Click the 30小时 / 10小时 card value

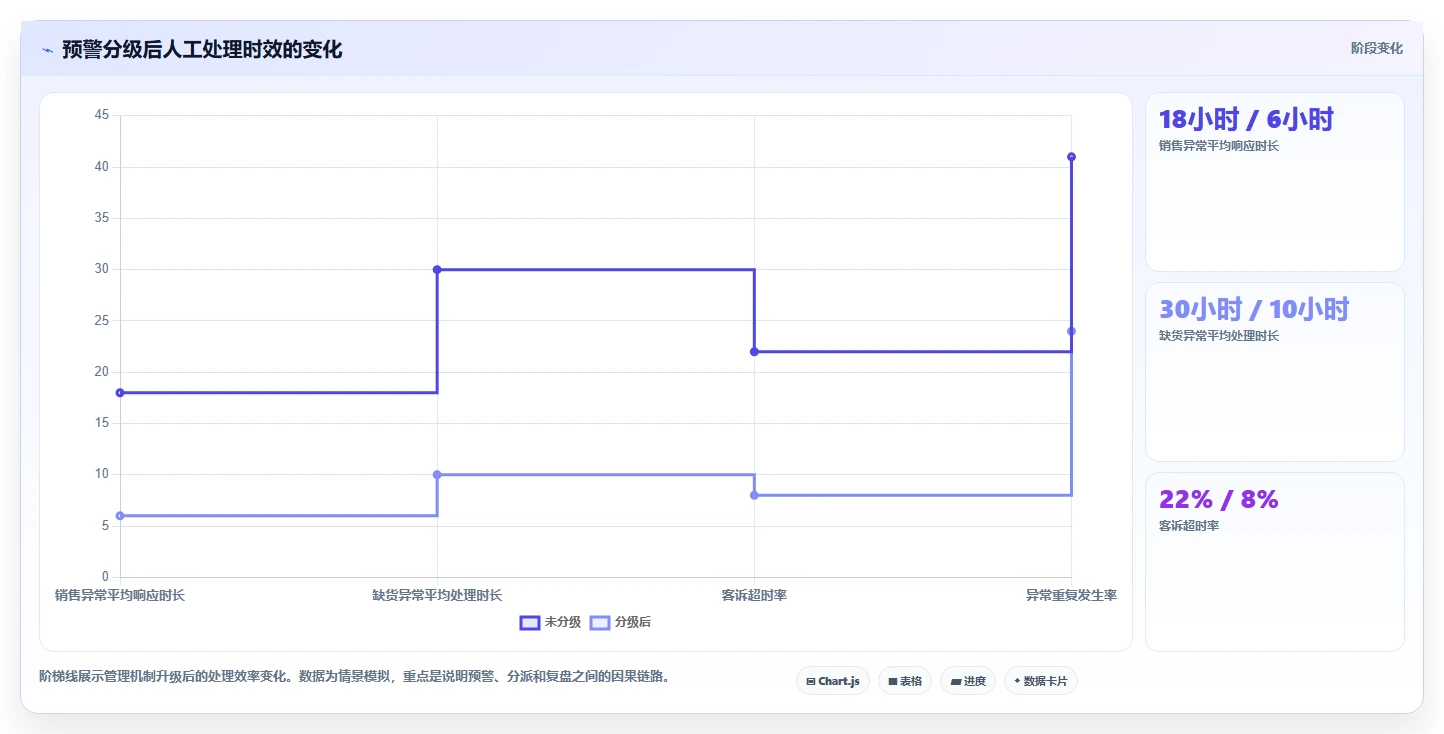[1254, 310]
